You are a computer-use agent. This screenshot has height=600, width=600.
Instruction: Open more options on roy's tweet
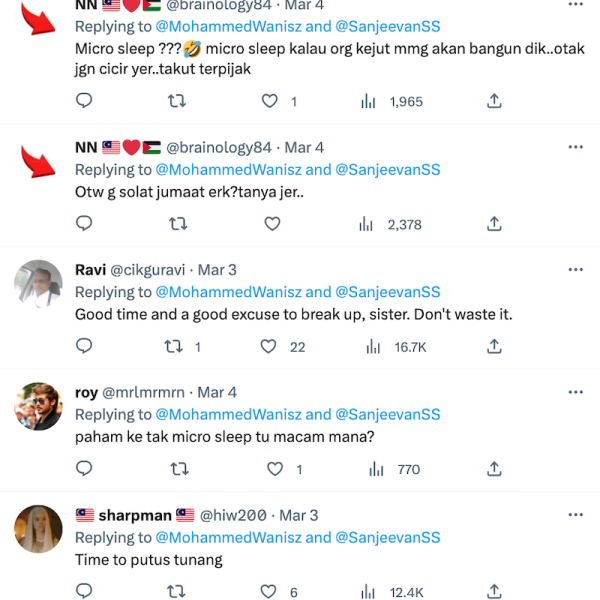(x=576, y=392)
